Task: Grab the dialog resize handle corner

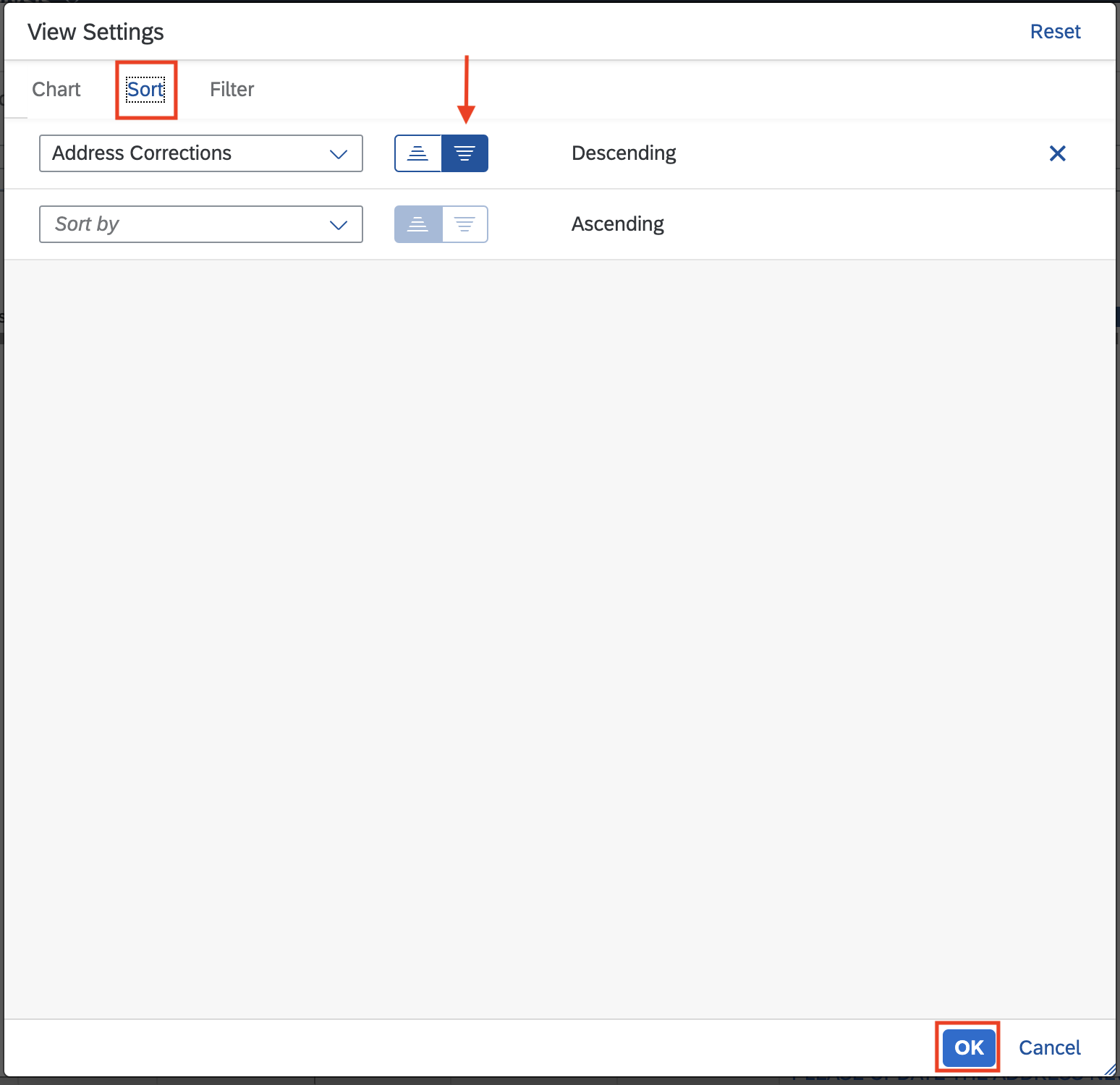Action: (1110, 1070)
